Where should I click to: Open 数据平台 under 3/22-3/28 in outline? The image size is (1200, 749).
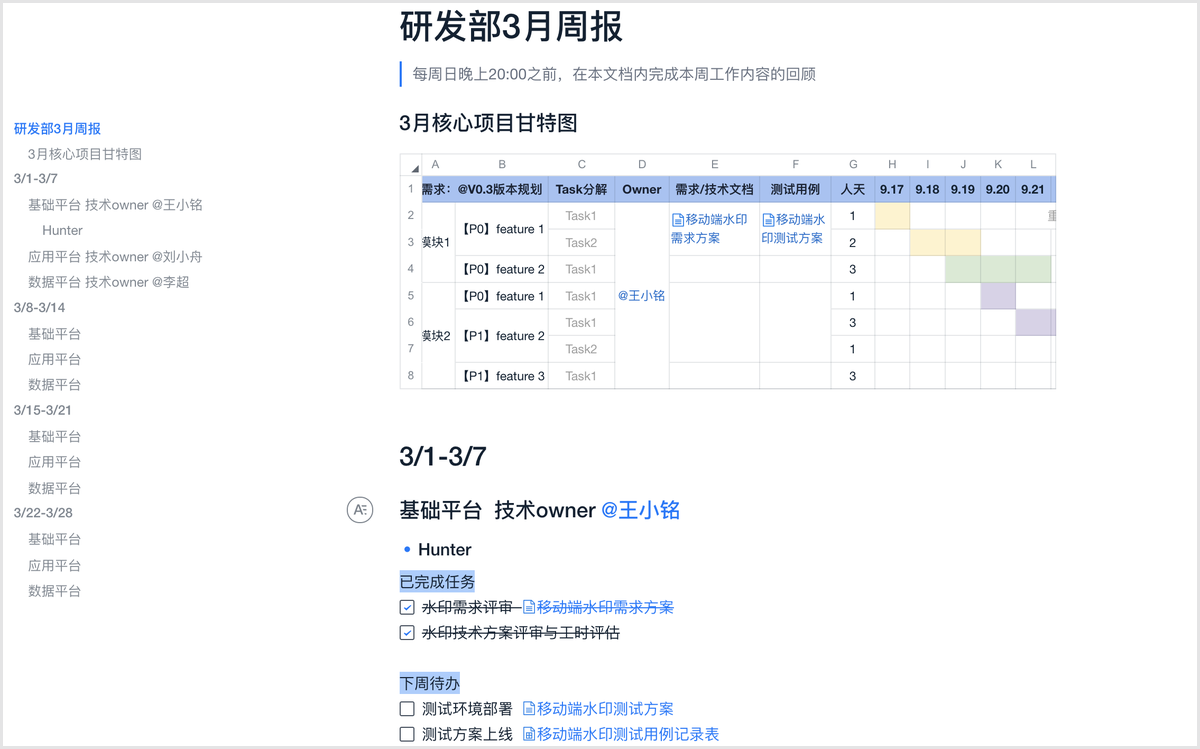[x=54, y=591]
